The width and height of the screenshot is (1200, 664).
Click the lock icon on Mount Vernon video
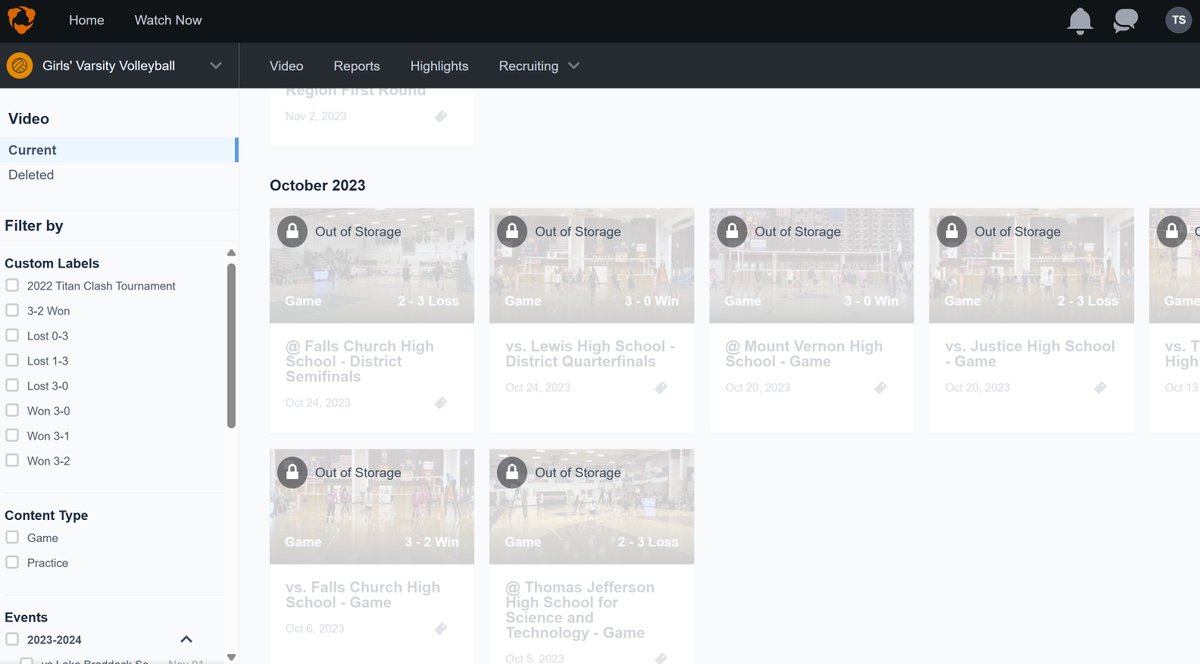[x=732, y=230]
